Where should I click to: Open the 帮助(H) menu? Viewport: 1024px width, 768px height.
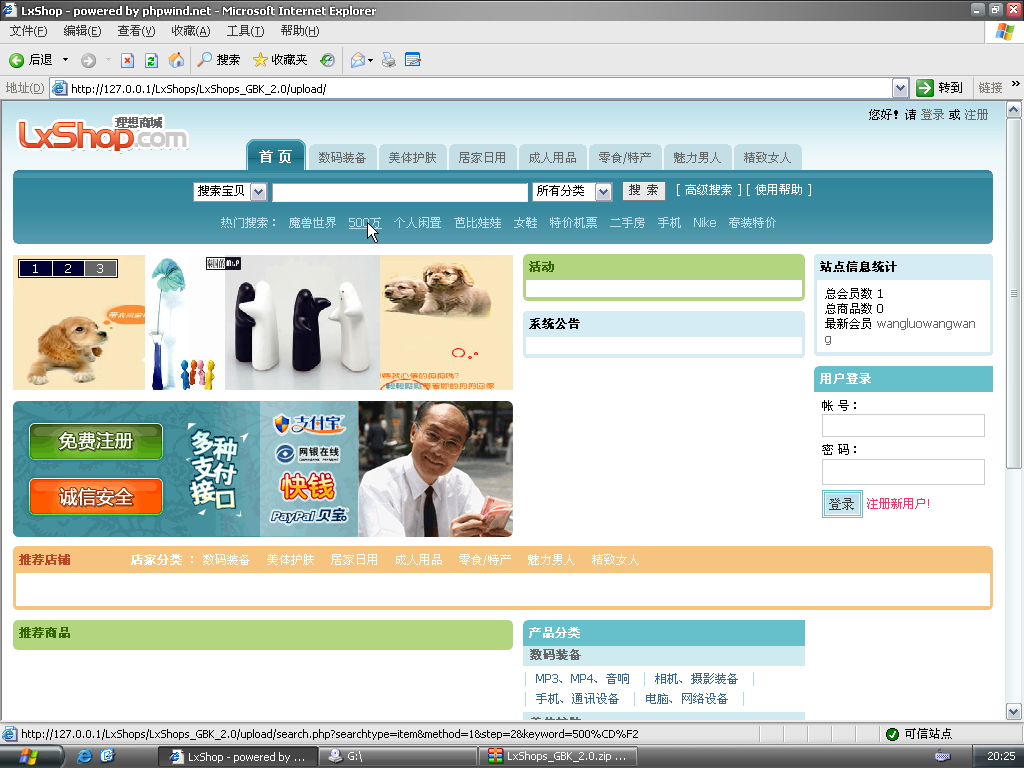[x=300, y=31]
